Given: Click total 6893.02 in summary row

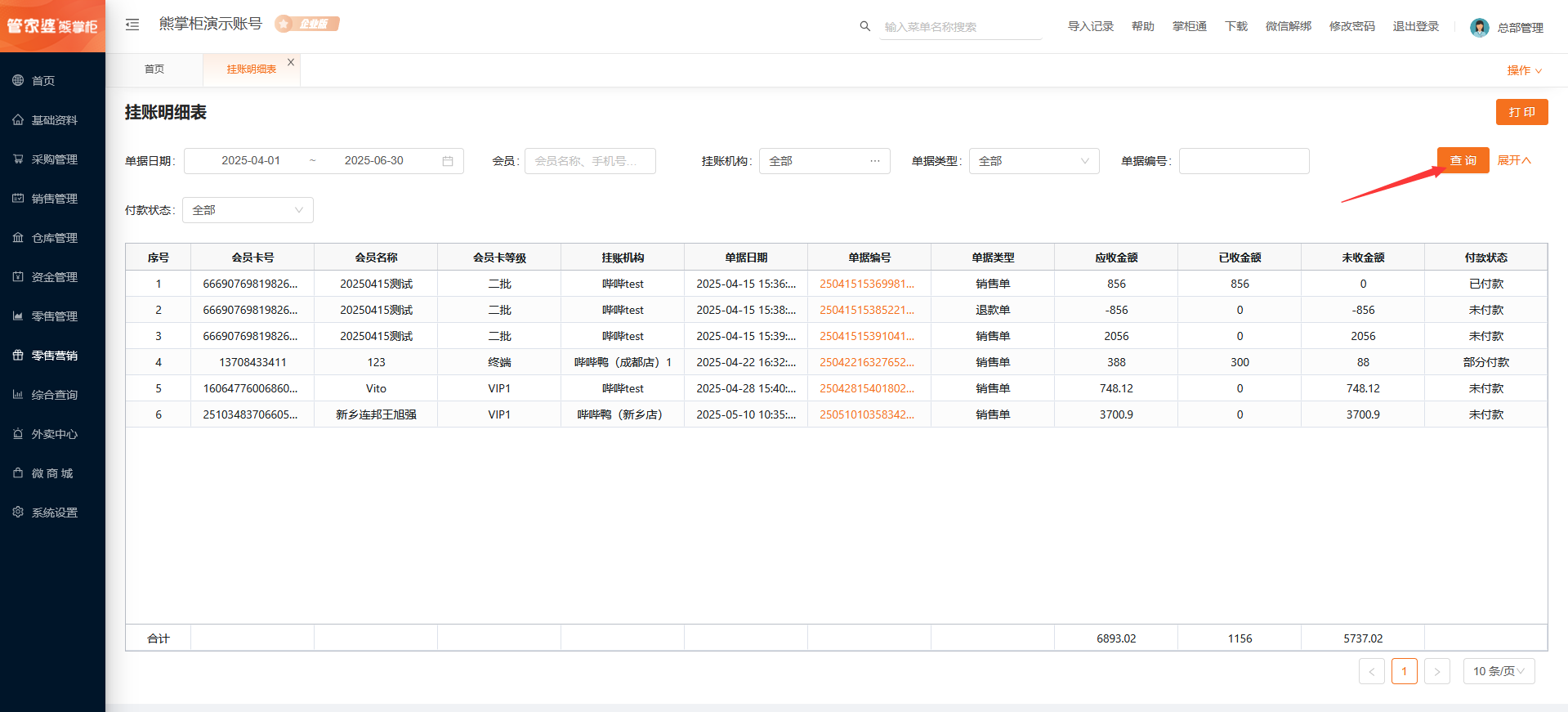Looking at the screenshot, I should coord(1116,638).
